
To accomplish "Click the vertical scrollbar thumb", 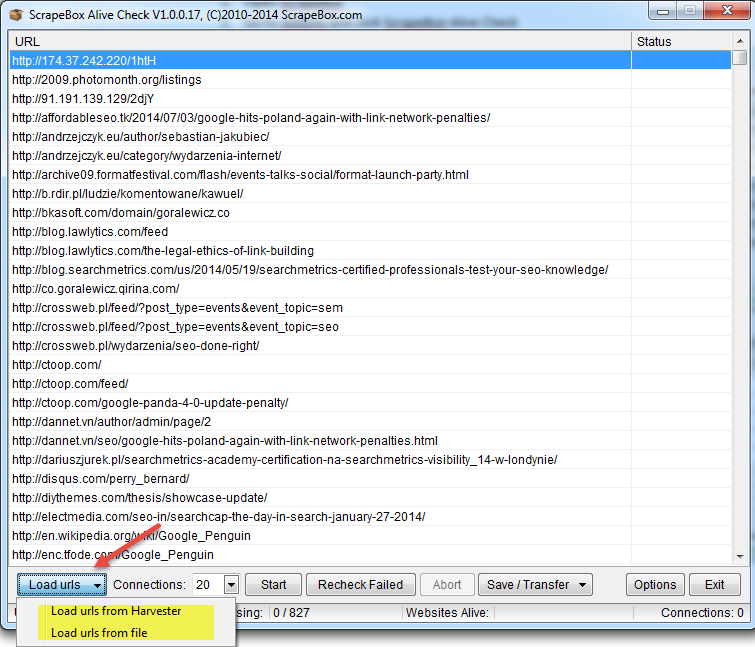I will [x=740, y=58].
